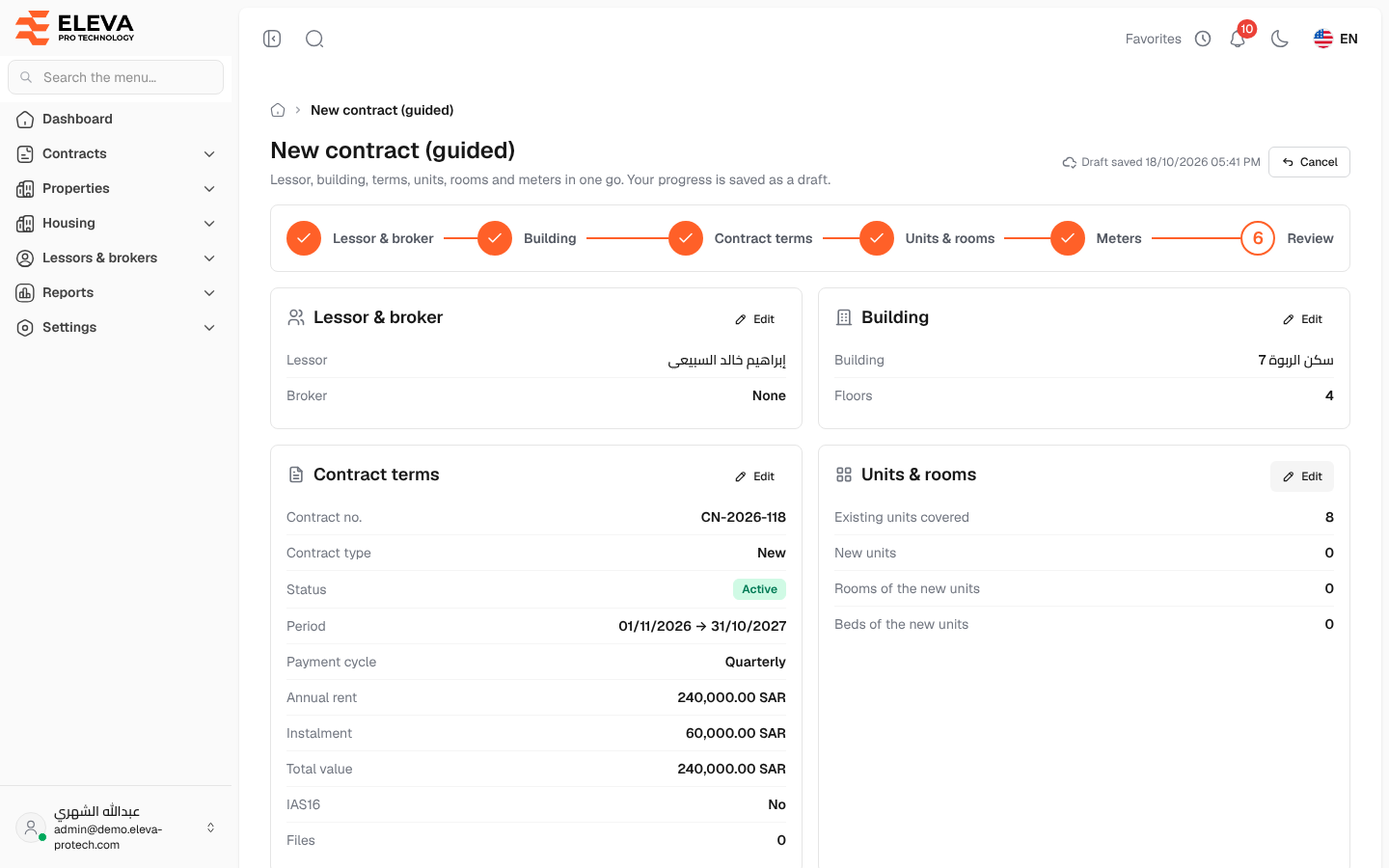Click the Contracts icon in sidebar
The height and width of the screenshot is (868, 1389).
[x=25, y=154]
